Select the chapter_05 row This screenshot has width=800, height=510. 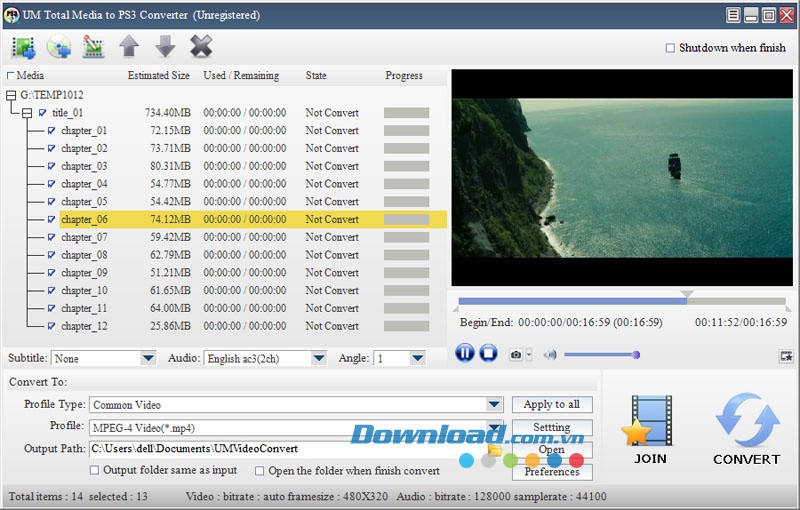[253, 202]
